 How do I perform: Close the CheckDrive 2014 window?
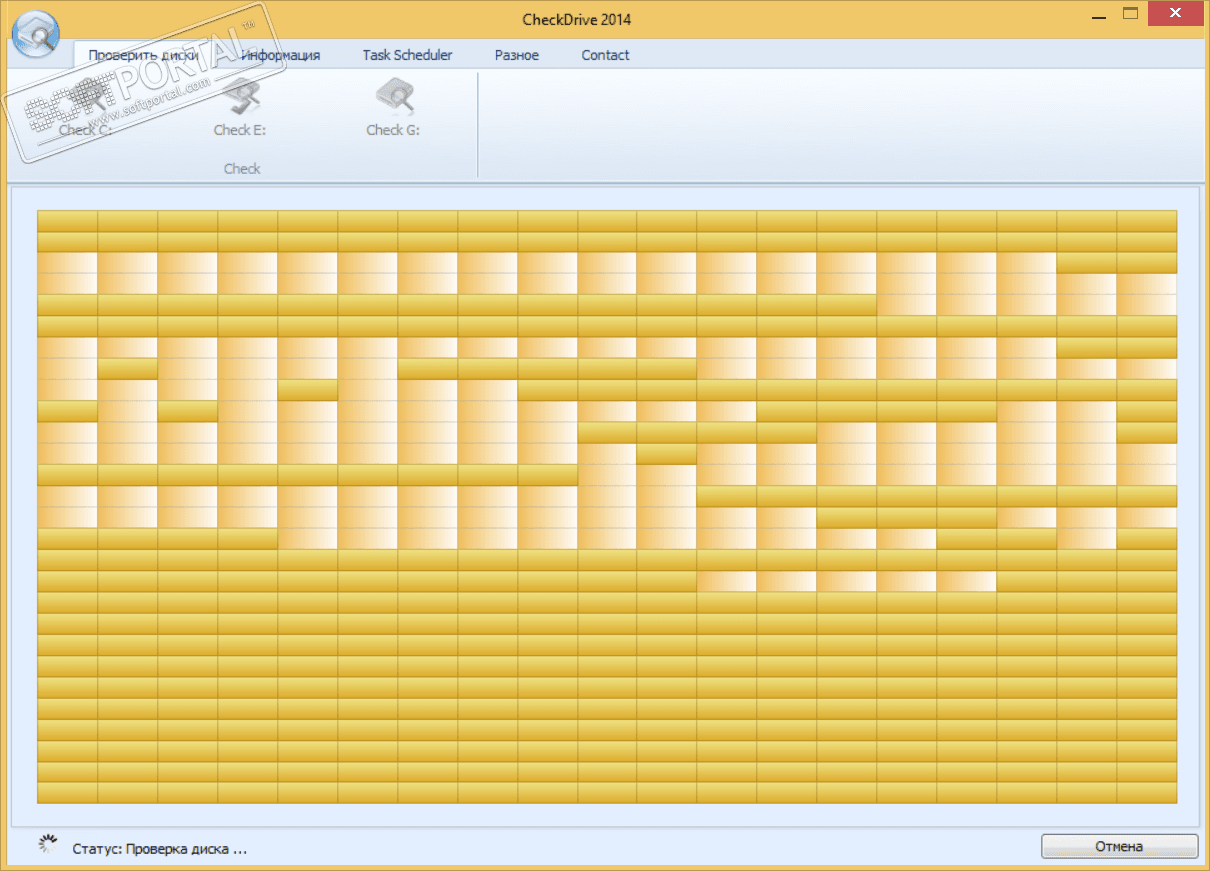tap(1178, 14)
